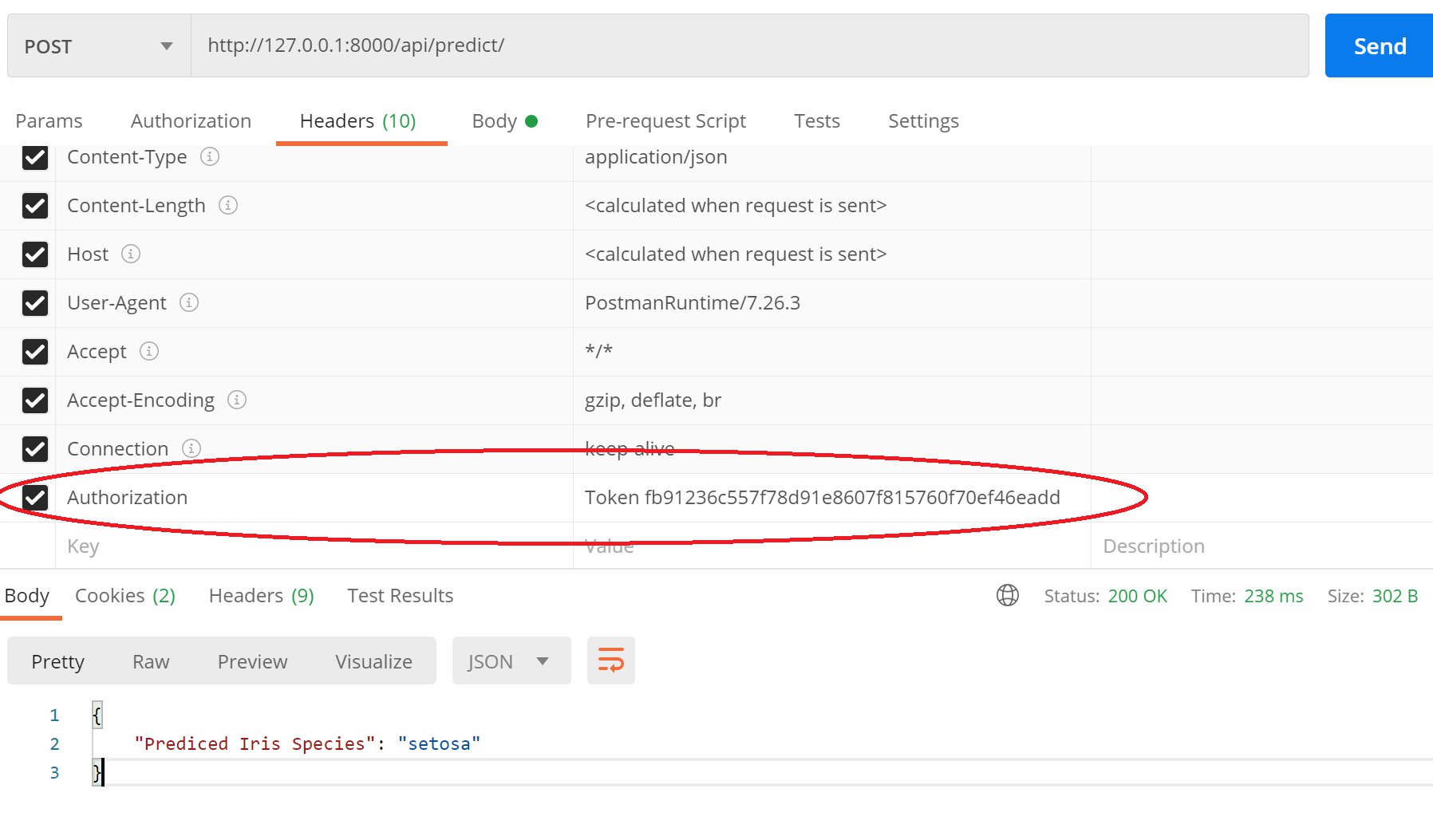Click the info icon next to Content-Type
The image size is (1433, 840).
pyautogui.click(x=210, y=156)
